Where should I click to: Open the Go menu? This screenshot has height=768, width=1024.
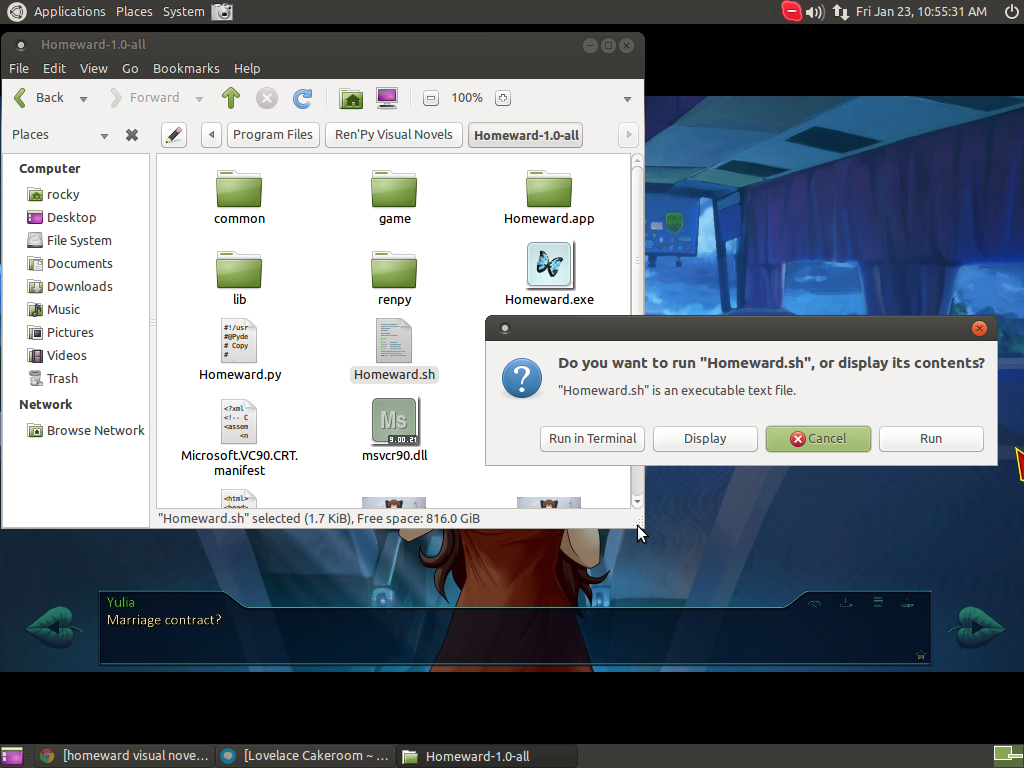tap(130, 69)
